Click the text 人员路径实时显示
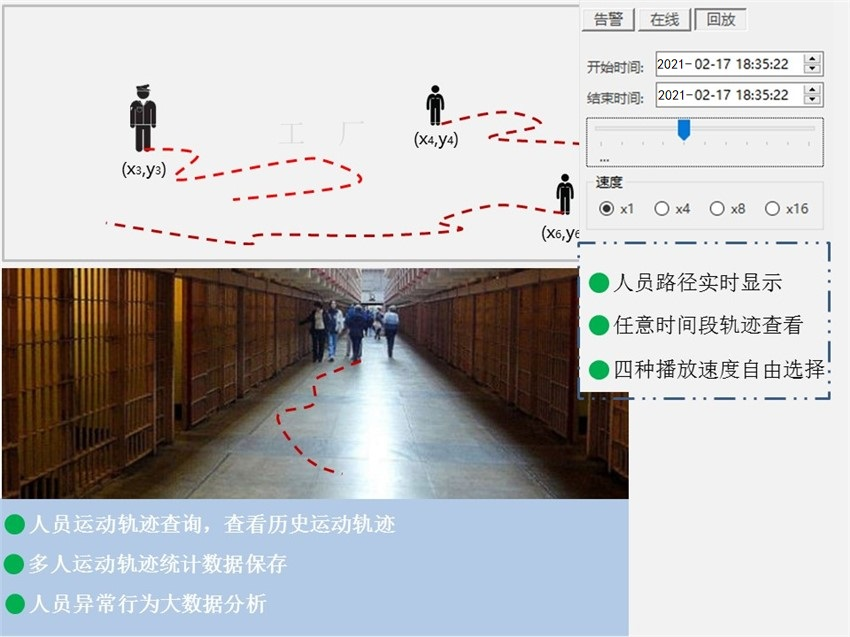The width and height of the screenshot is (850, 637). click(698, 282)
